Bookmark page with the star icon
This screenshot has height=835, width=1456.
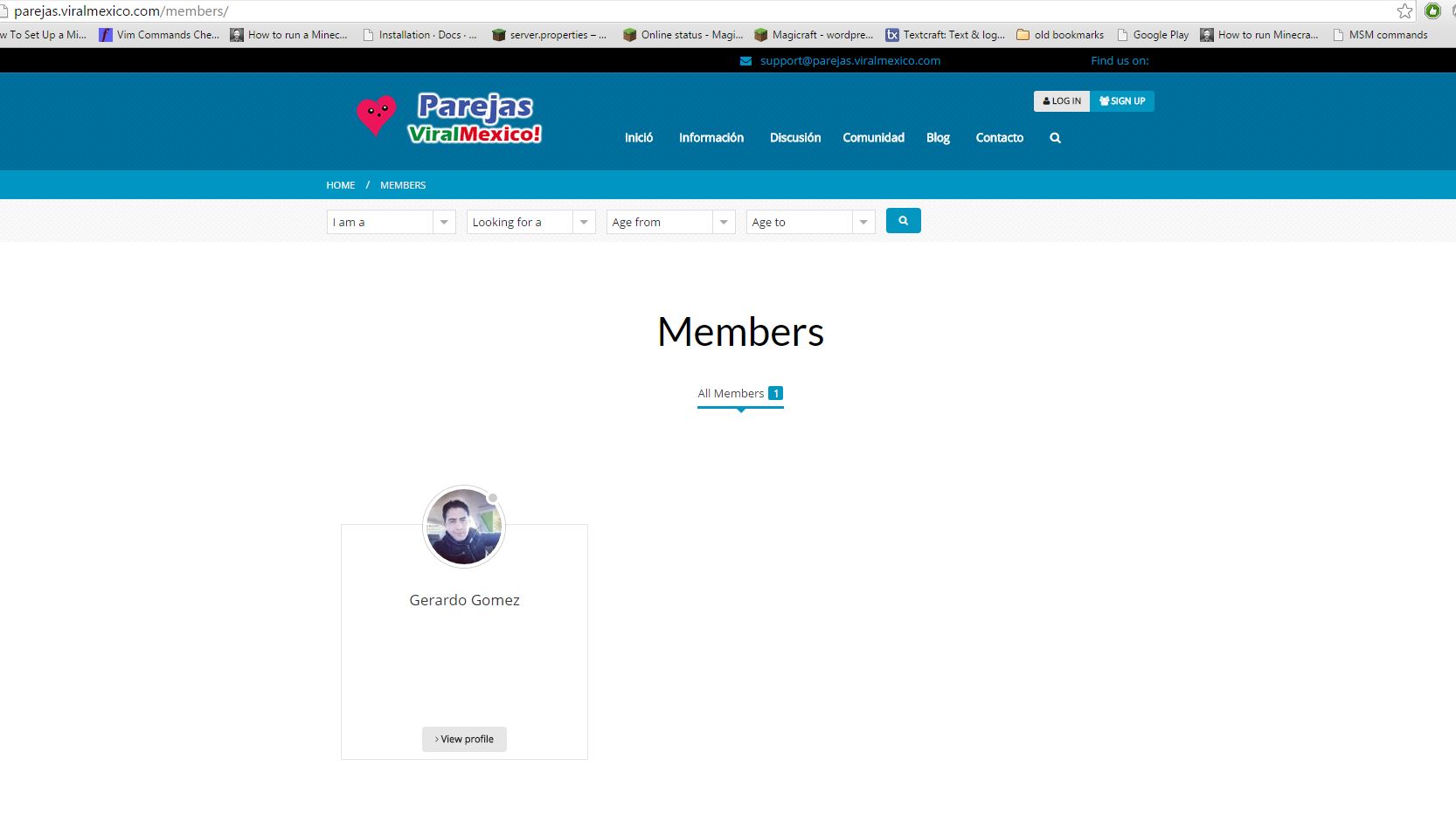click(1404, 11)
